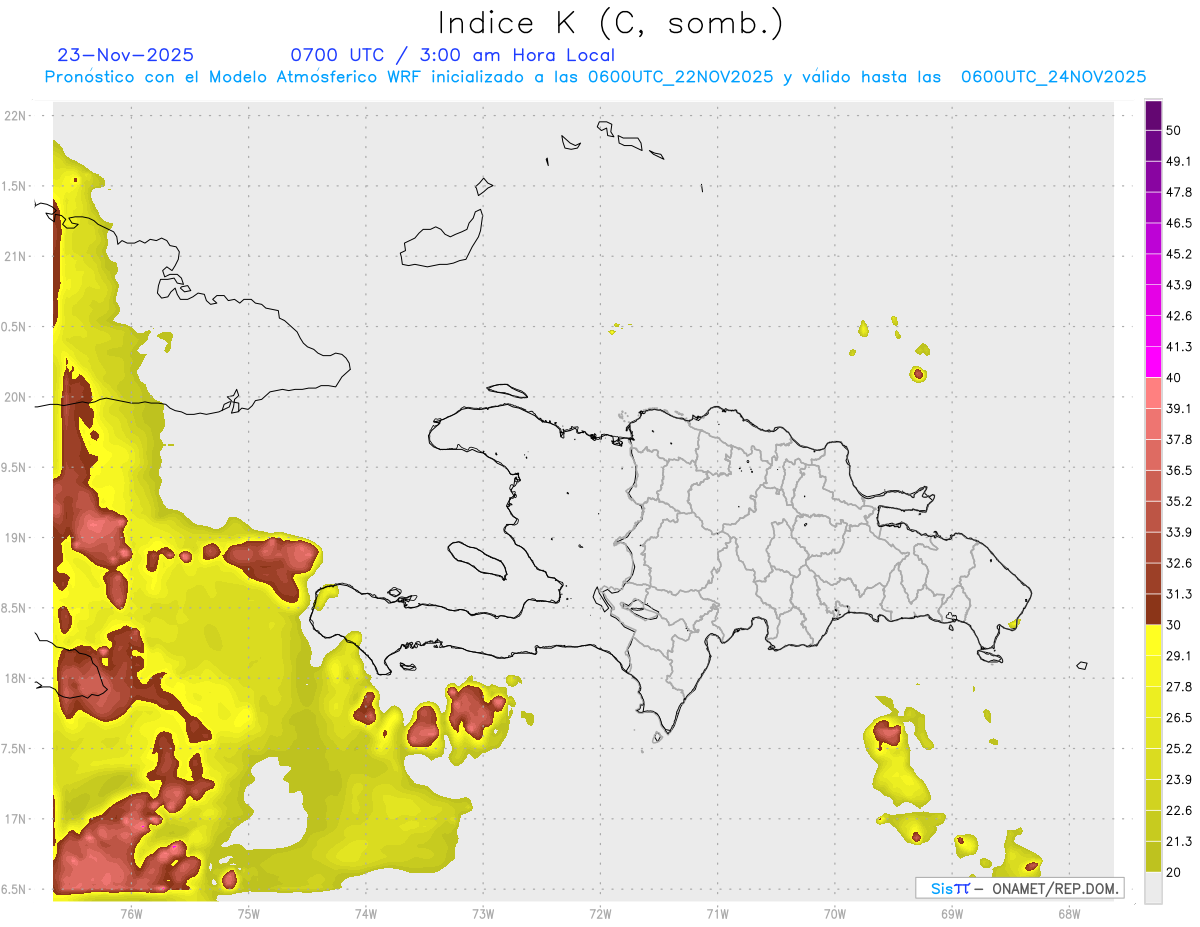Click the '36.5' colorbar label
The height and width of the screenshot is (927, 1200).
1179,471
